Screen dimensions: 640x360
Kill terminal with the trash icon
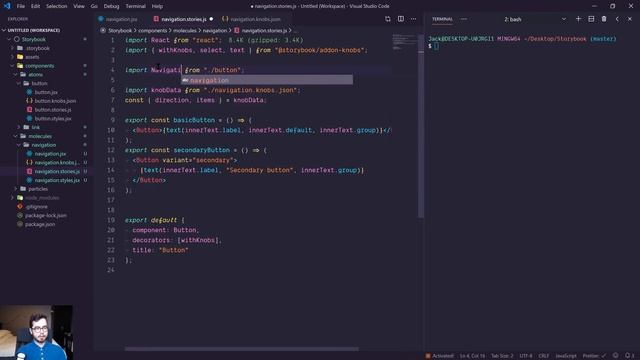(604, 19)
